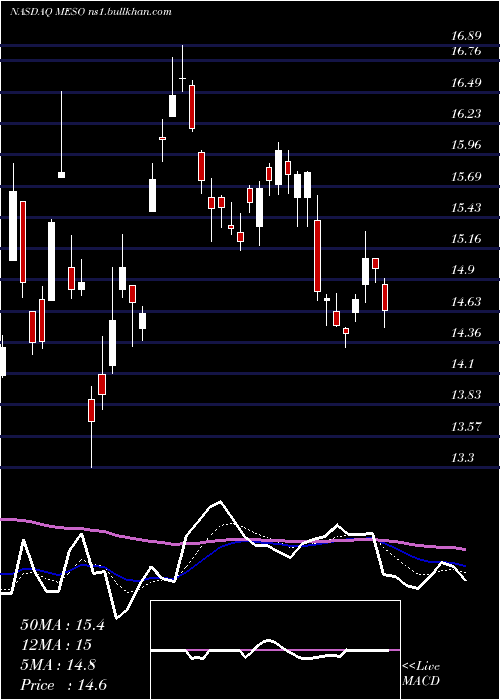The height and width of the screenshot is (700, 500).
Task: Click the 15.43 price axis label
Action: (466, 208)
